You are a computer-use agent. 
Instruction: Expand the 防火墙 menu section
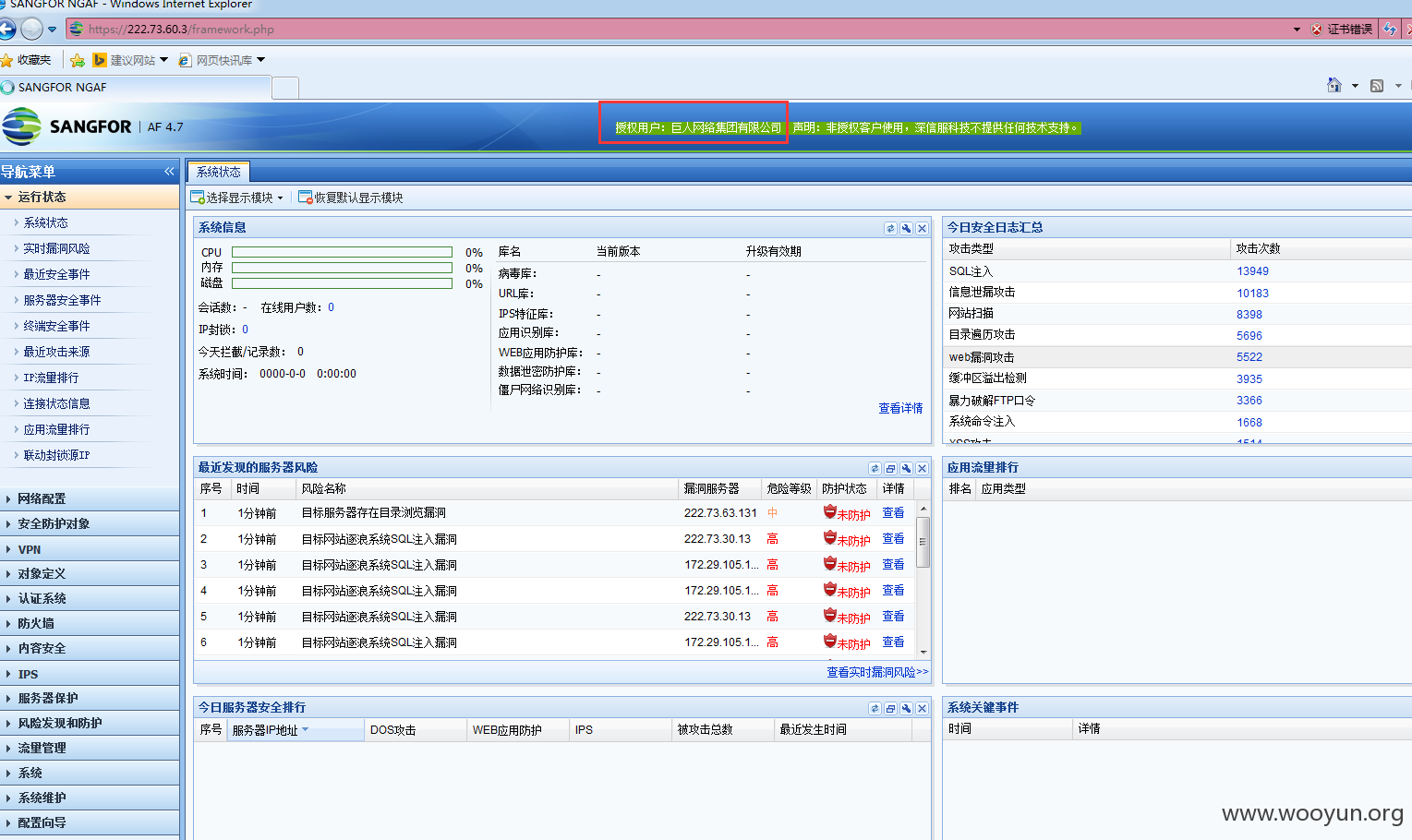tap(90, 623)
